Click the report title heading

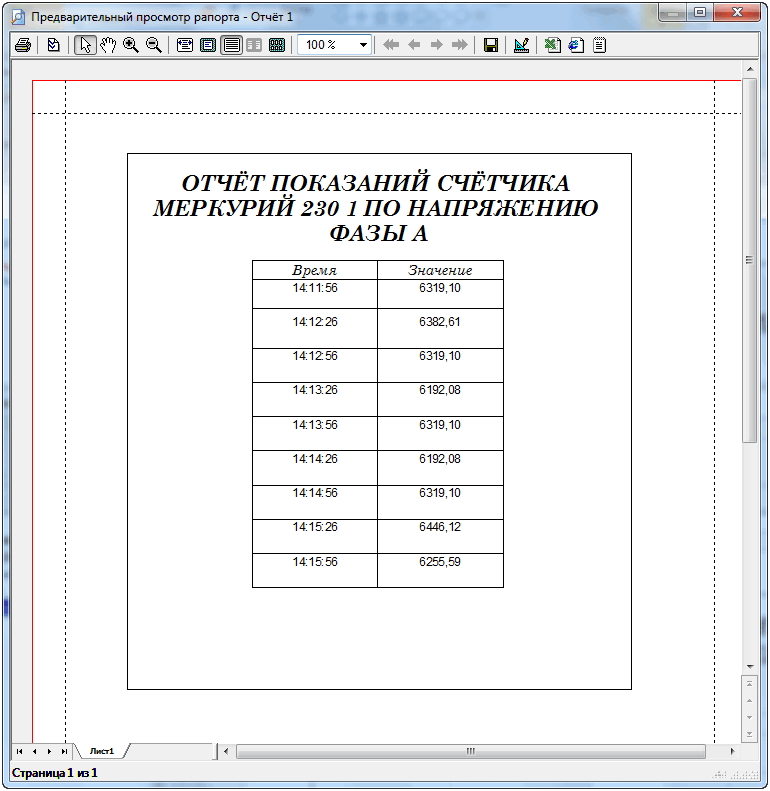pos(376,208)
